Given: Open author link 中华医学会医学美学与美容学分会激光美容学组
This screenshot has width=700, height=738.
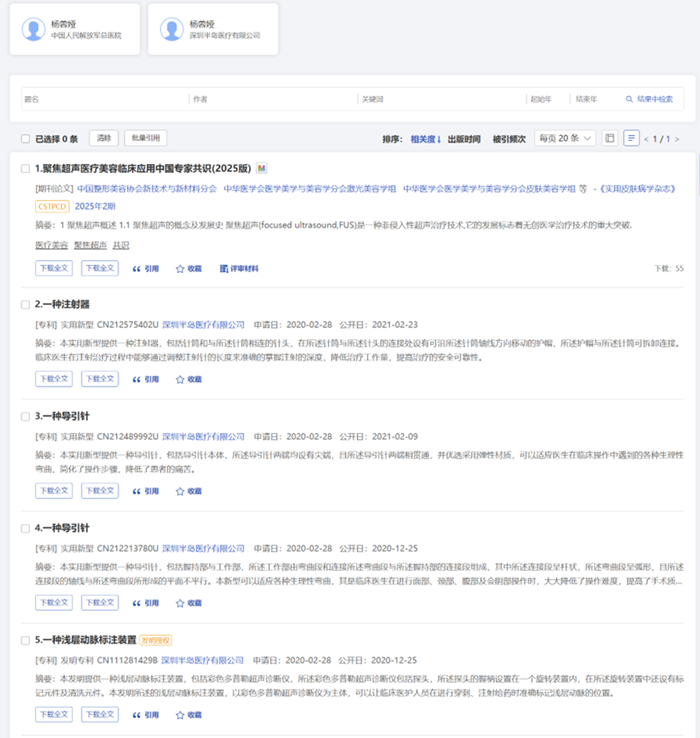Looking at the screenshot, I should click(310, 189).
